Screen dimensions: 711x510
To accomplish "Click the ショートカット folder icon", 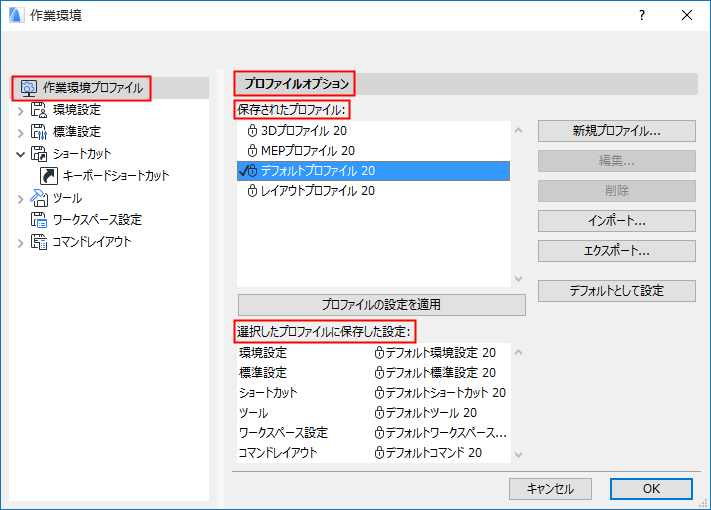I will pos(39,154).
